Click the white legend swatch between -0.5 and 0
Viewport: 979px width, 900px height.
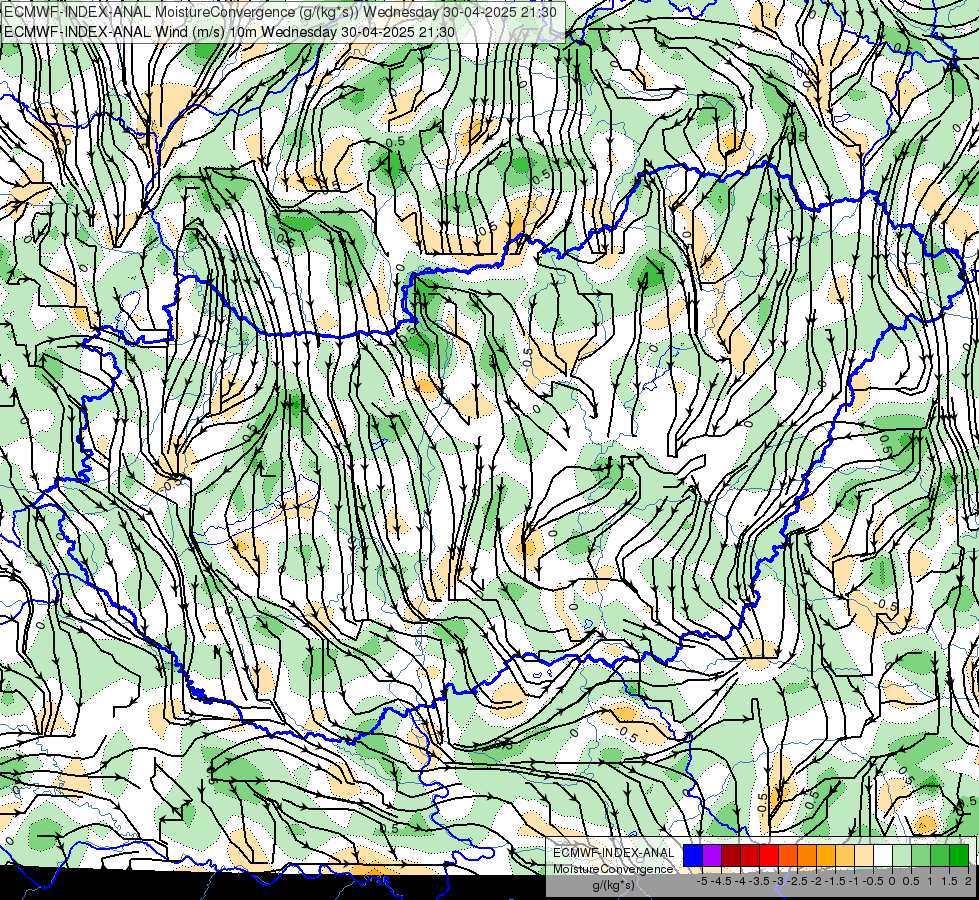click(x=883, y=856)
